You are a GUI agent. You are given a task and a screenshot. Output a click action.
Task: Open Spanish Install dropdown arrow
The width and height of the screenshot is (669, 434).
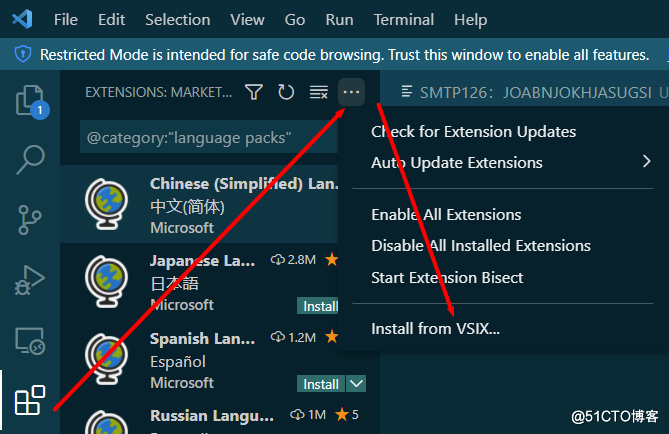point(356,384)
